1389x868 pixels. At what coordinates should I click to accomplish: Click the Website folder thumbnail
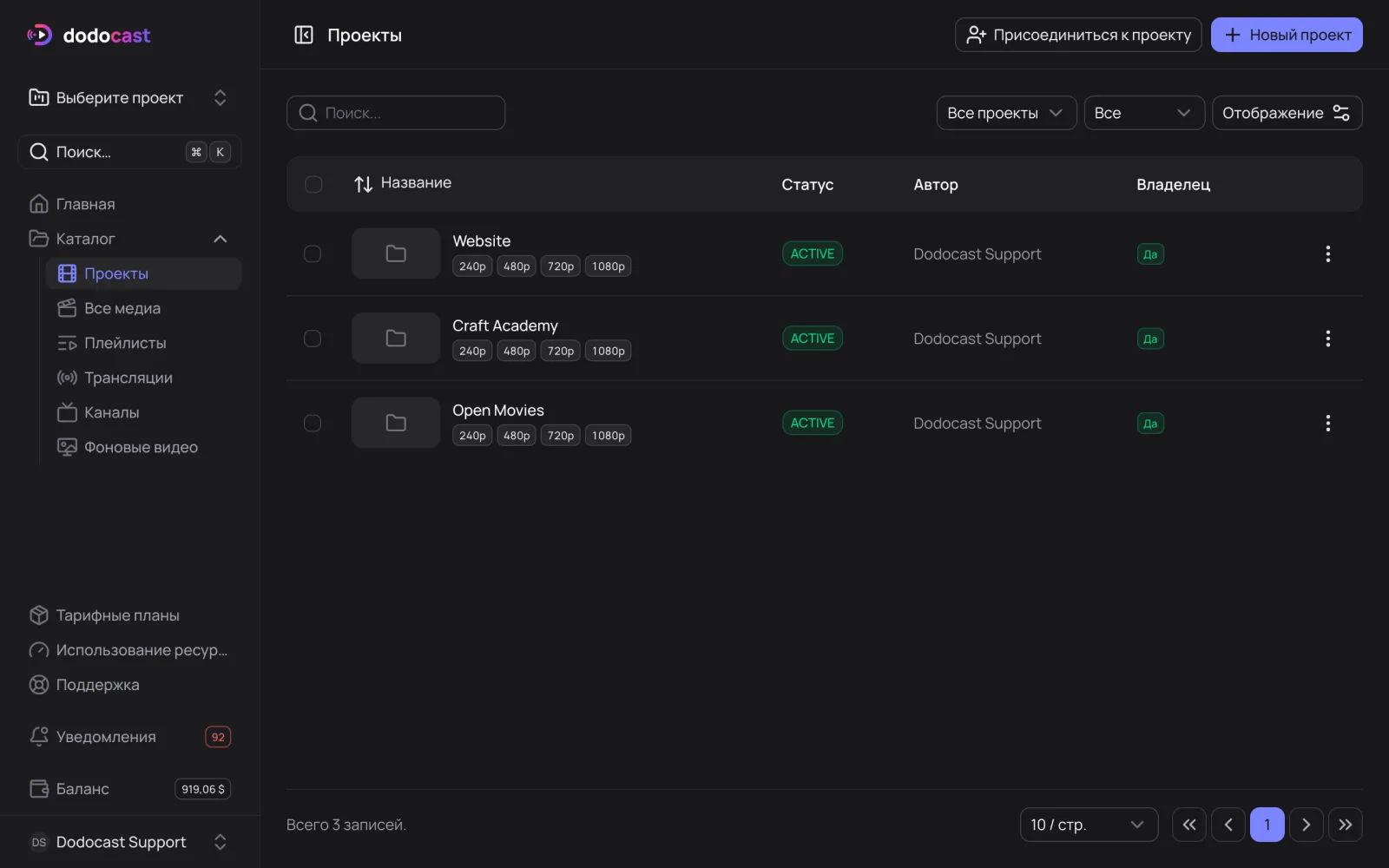396,253
